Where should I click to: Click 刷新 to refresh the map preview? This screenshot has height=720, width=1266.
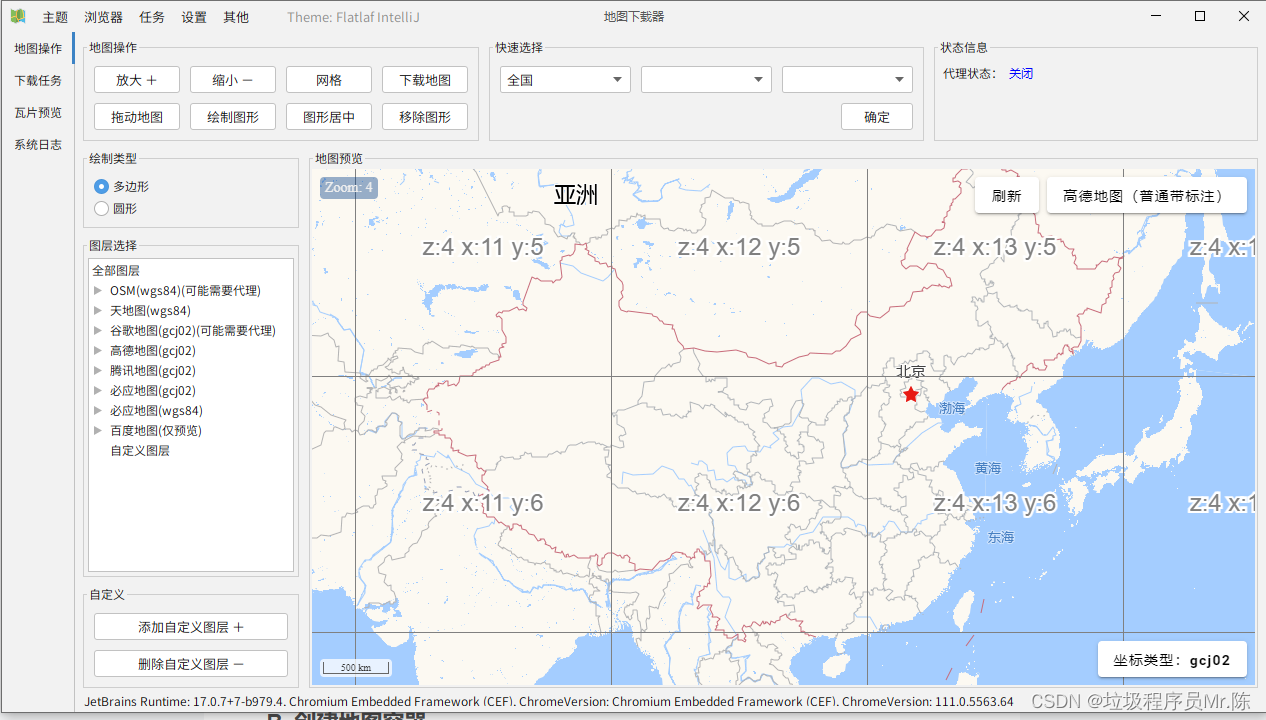[1007, 194]
